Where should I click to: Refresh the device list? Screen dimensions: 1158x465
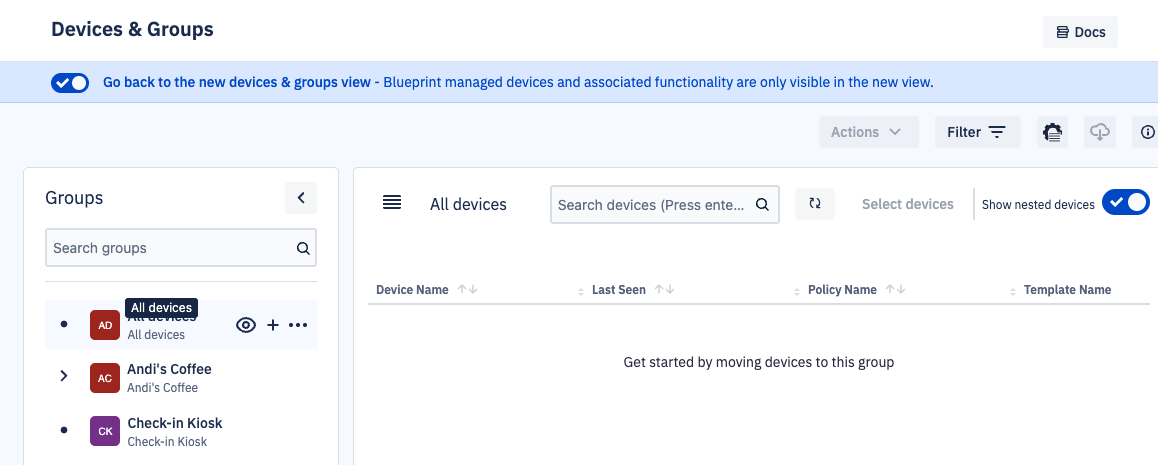point(815,204)
